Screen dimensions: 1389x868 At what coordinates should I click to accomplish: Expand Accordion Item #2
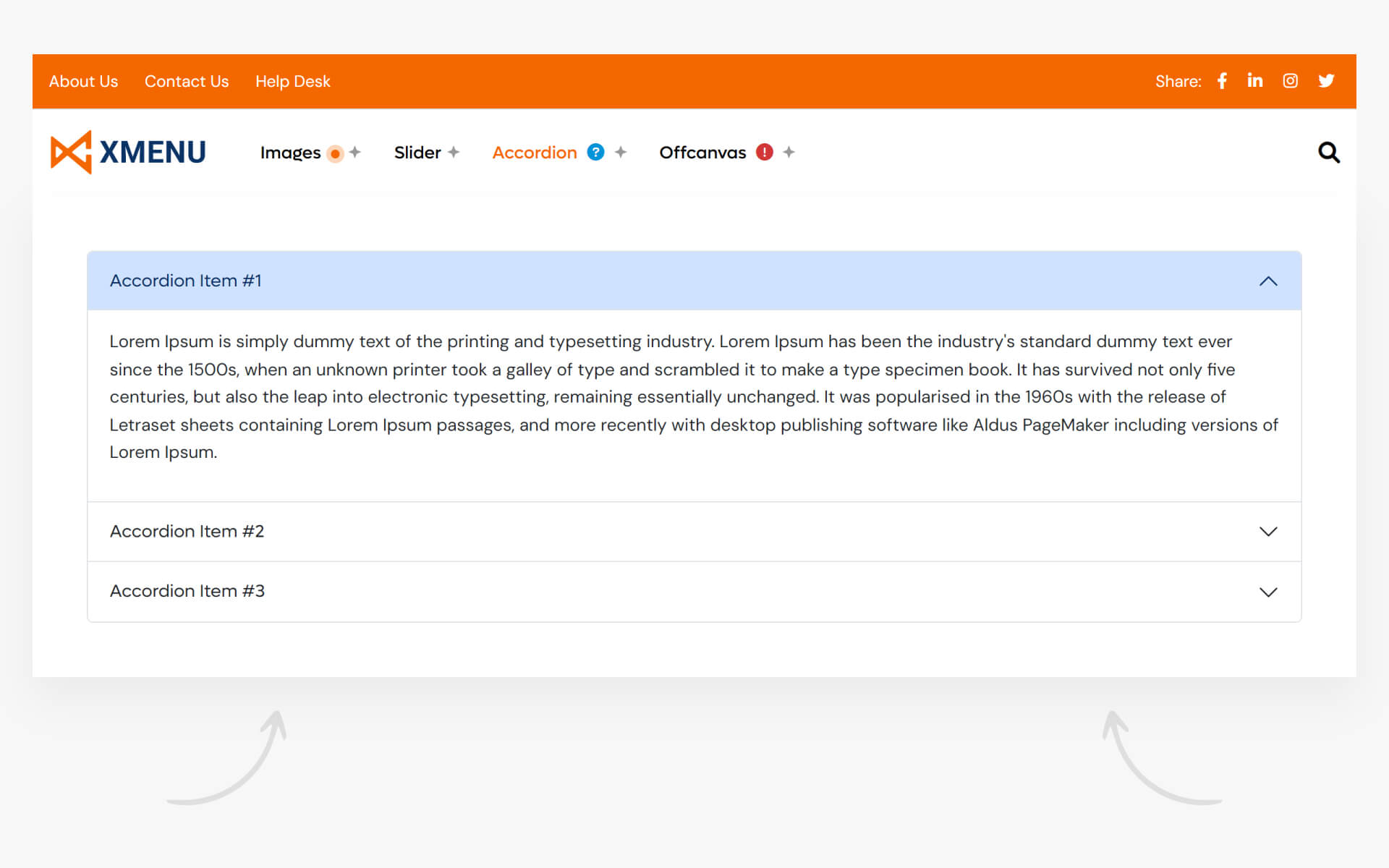[1268, 532]
